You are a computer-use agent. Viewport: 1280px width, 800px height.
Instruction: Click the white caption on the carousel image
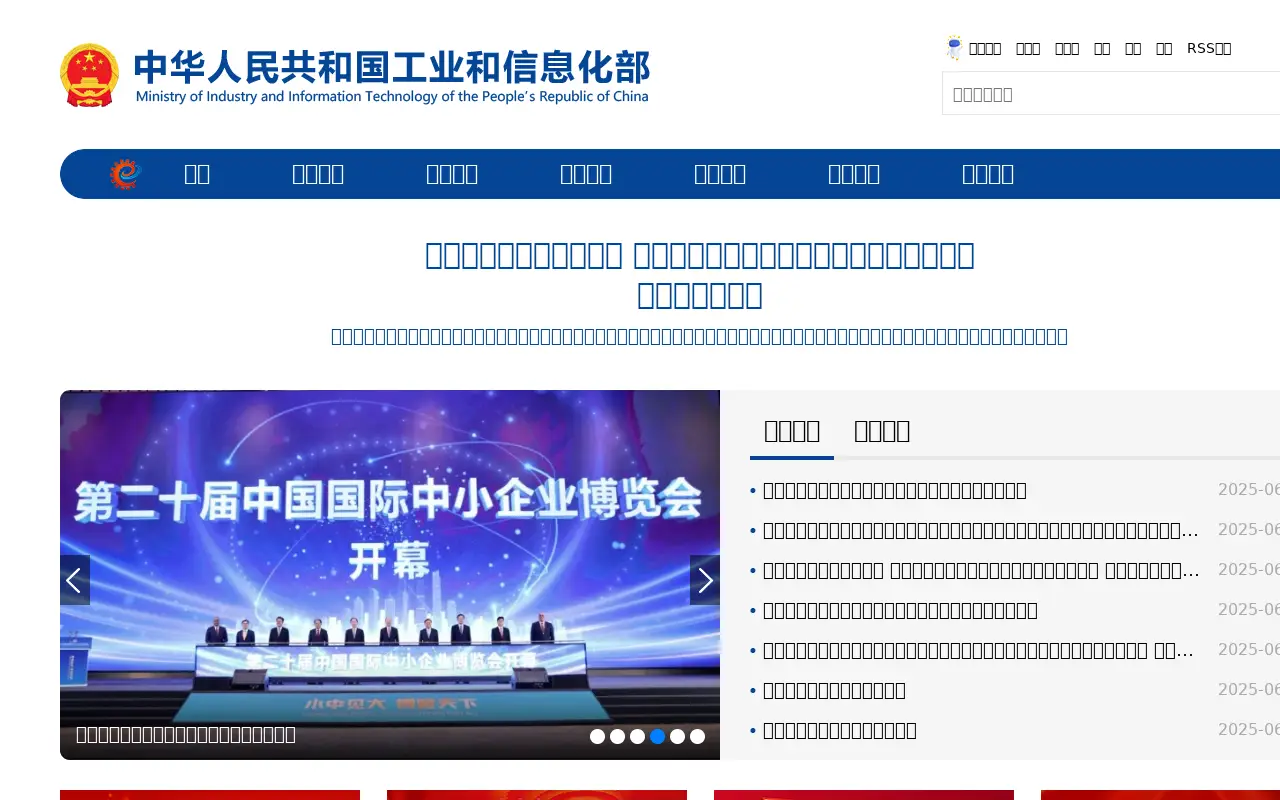(x=186, y=735)
